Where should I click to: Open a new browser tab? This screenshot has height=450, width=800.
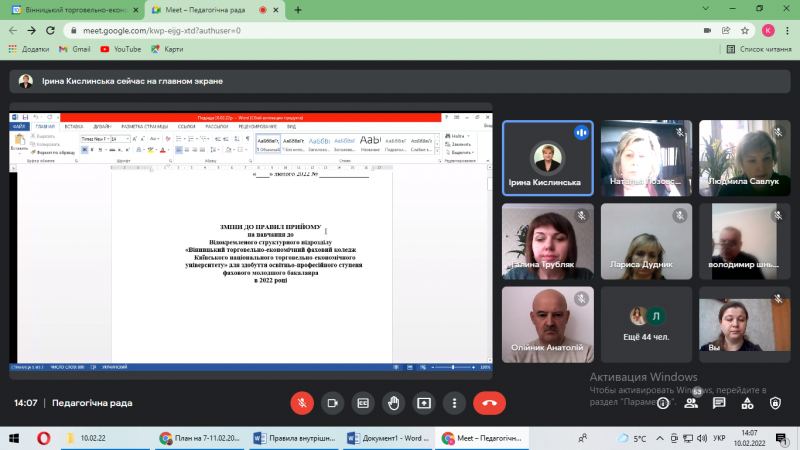(298, 10)
